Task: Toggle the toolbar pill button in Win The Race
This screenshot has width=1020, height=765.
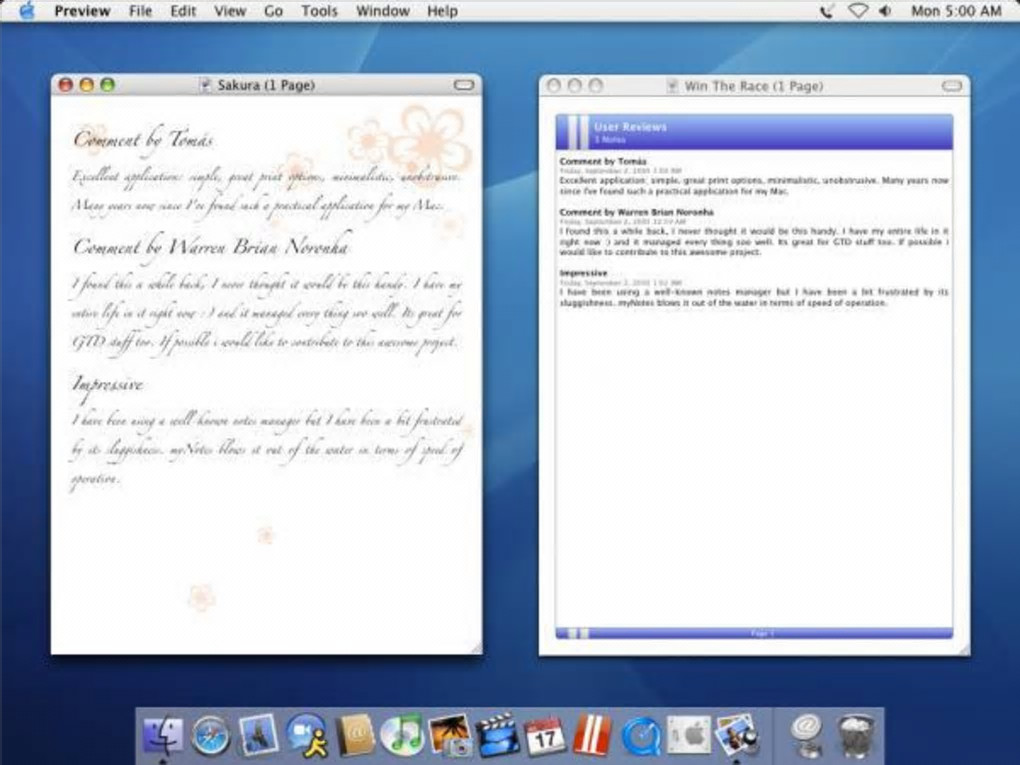Action: 952,86
